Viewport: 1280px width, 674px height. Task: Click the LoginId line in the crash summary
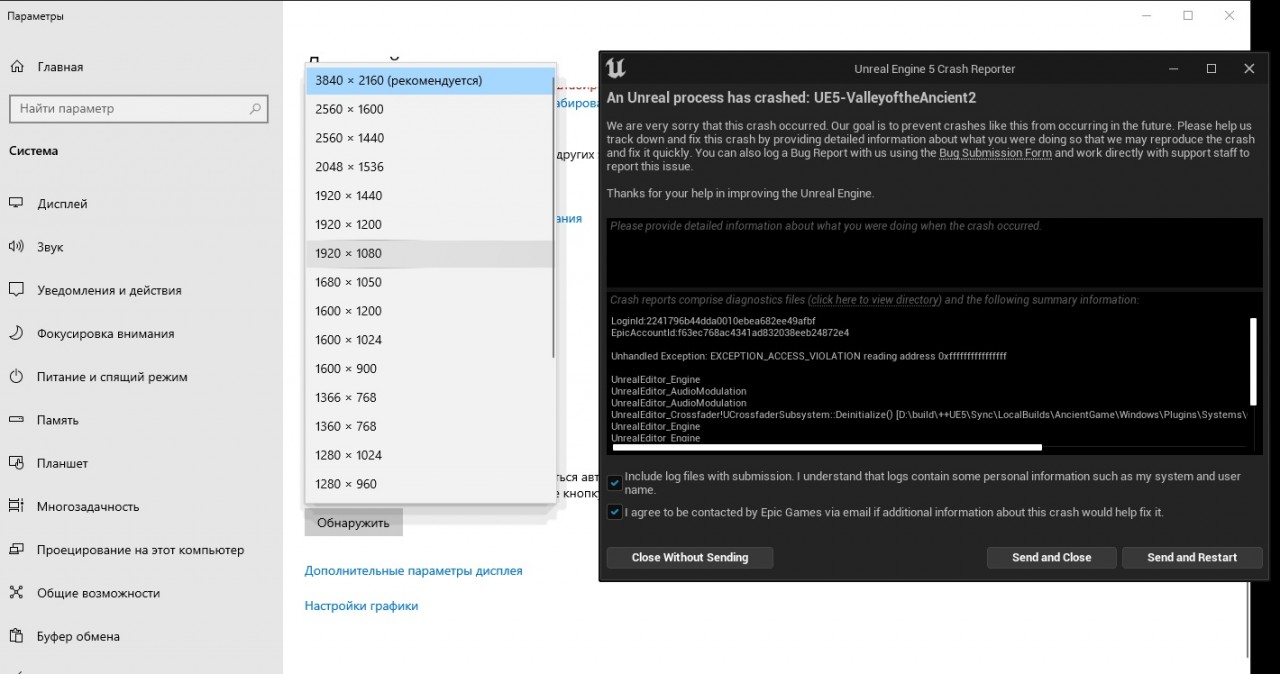[x=713, y=321]
